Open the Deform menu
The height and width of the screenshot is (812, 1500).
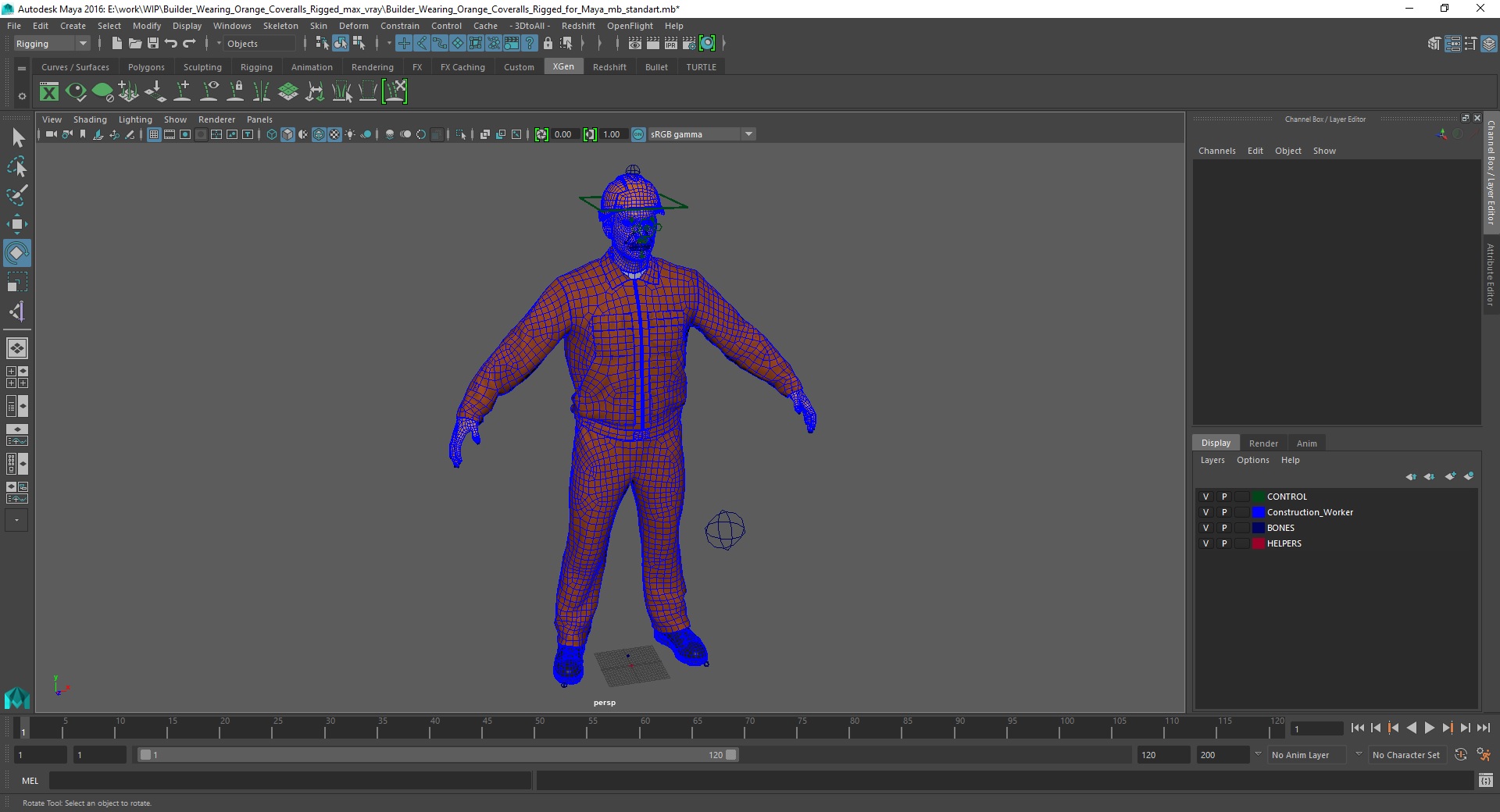[x=353, y=26]
